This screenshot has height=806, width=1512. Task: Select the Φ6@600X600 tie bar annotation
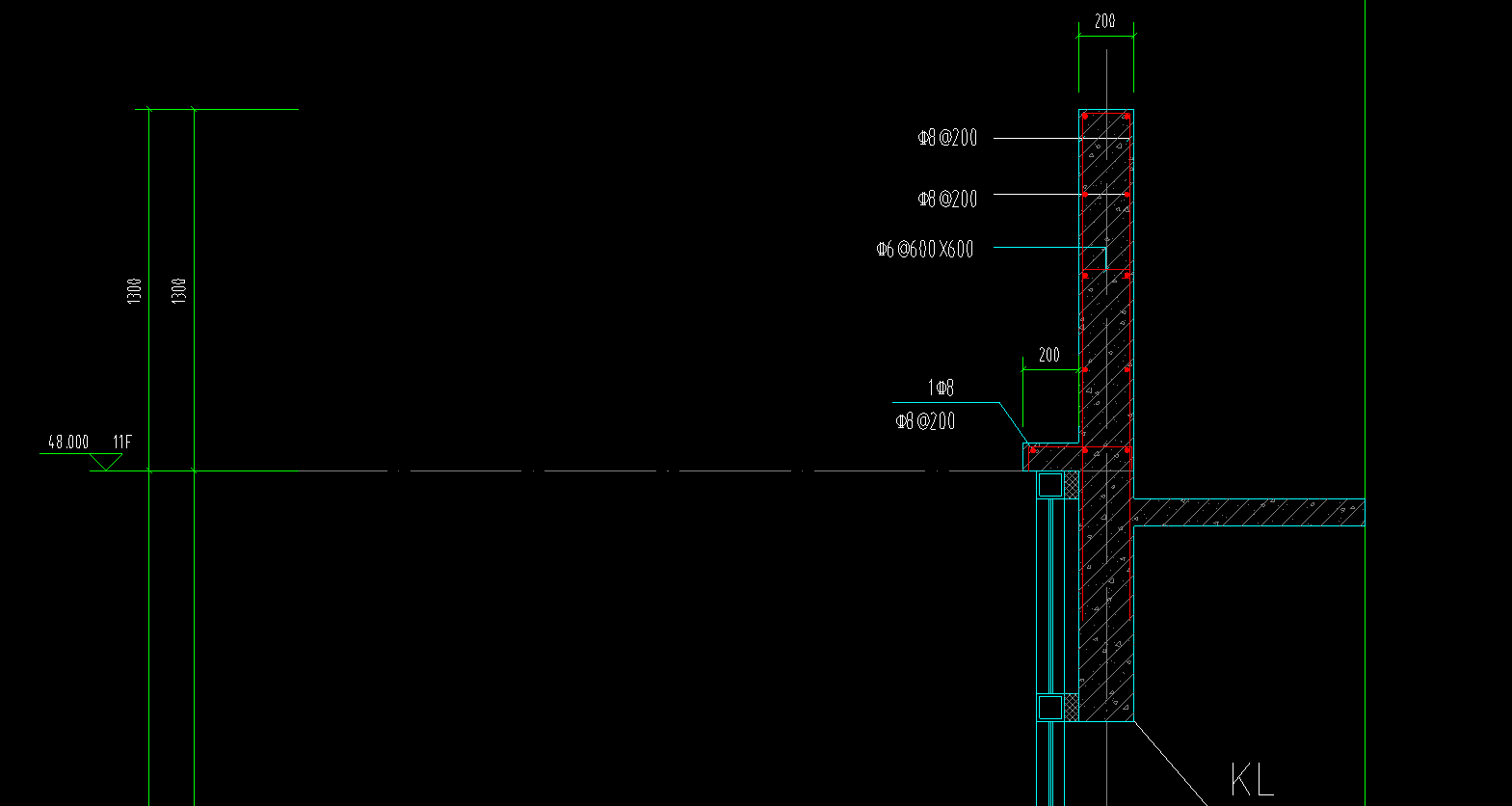click(925, 249)
